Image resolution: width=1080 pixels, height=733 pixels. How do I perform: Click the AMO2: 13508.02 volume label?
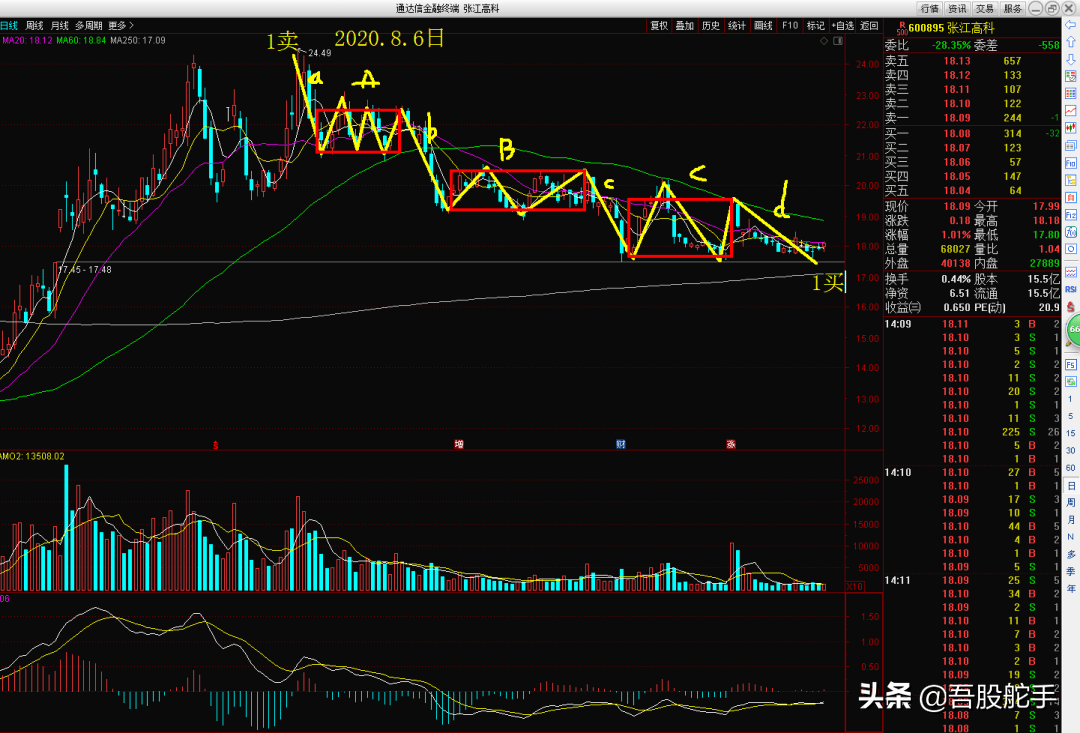tap(32, 456)
